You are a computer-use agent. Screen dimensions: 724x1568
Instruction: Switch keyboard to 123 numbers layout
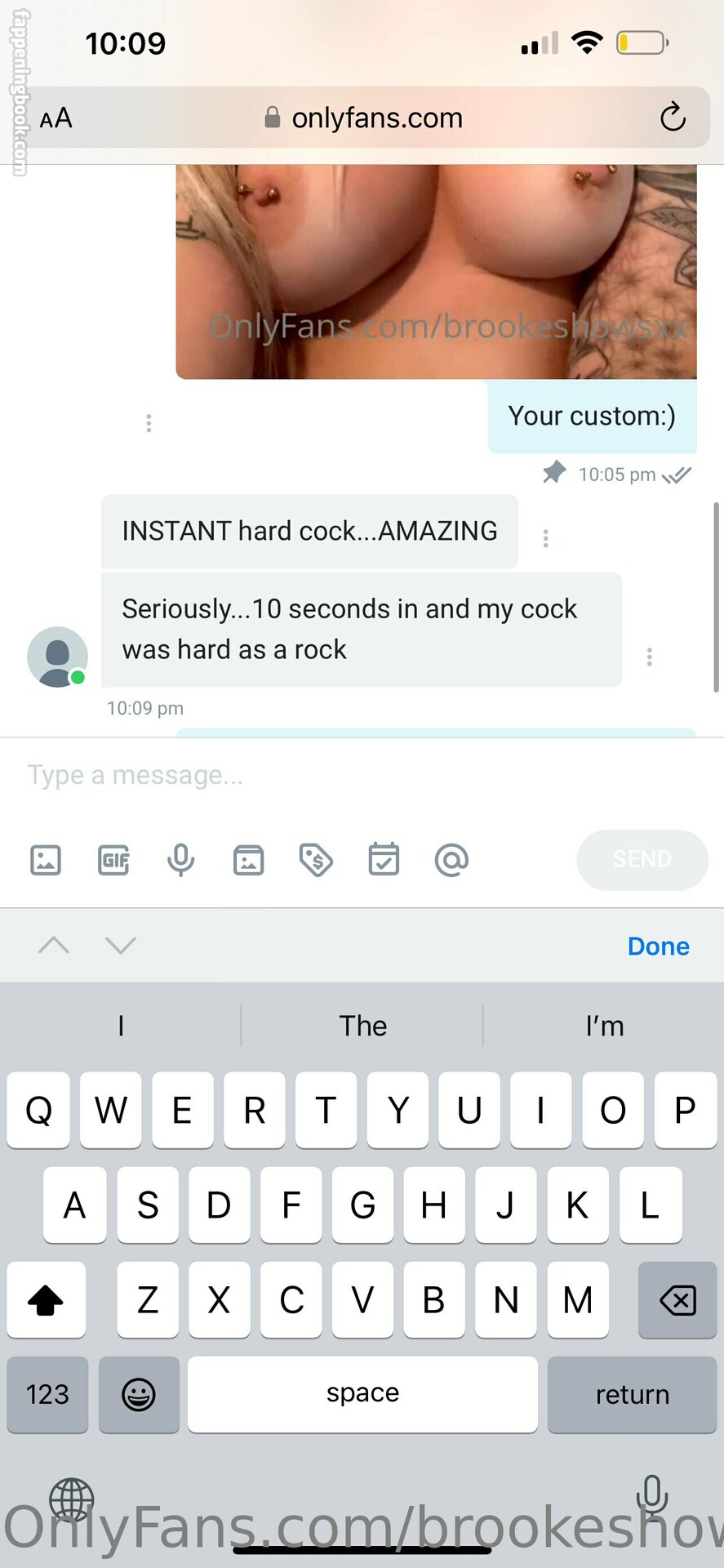pyautogui.click(x=47, y=1394)
